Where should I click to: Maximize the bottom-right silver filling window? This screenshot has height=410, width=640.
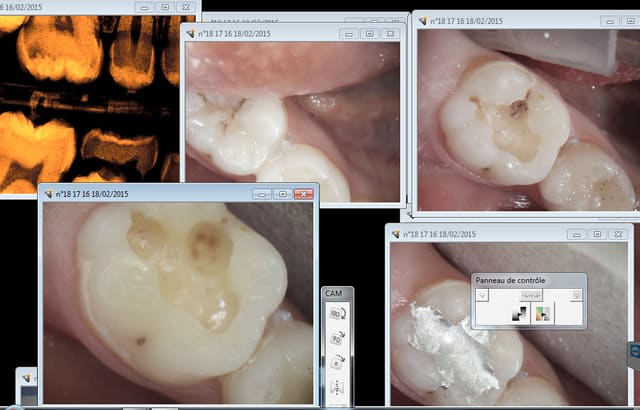click(597, 234)
